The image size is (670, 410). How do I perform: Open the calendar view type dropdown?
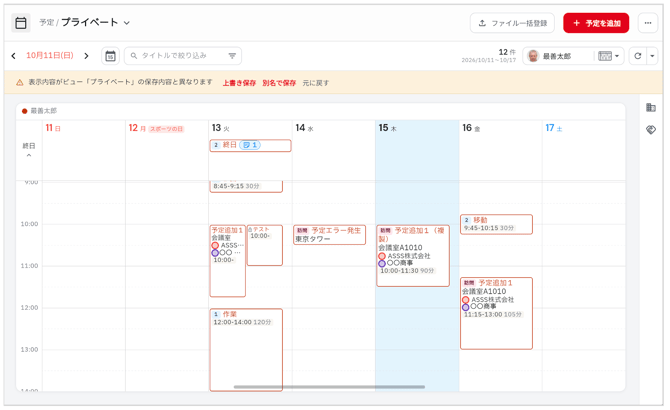point(609,56)
